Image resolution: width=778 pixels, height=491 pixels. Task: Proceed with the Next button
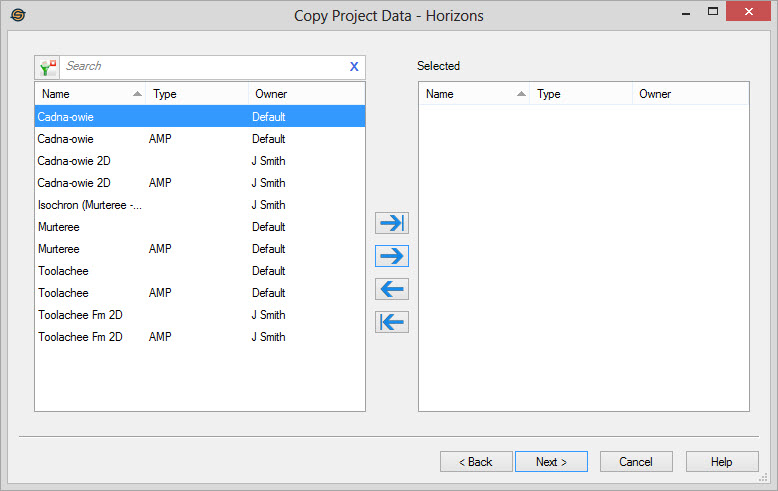551,462
